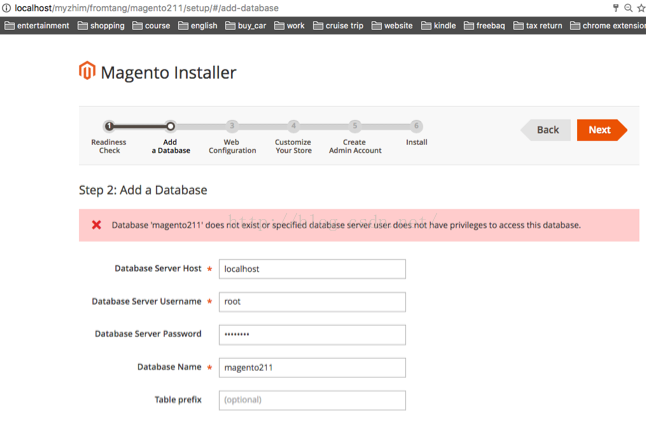Open the site info icon in the address bar

pyautogui.click(x=7, y=8)
